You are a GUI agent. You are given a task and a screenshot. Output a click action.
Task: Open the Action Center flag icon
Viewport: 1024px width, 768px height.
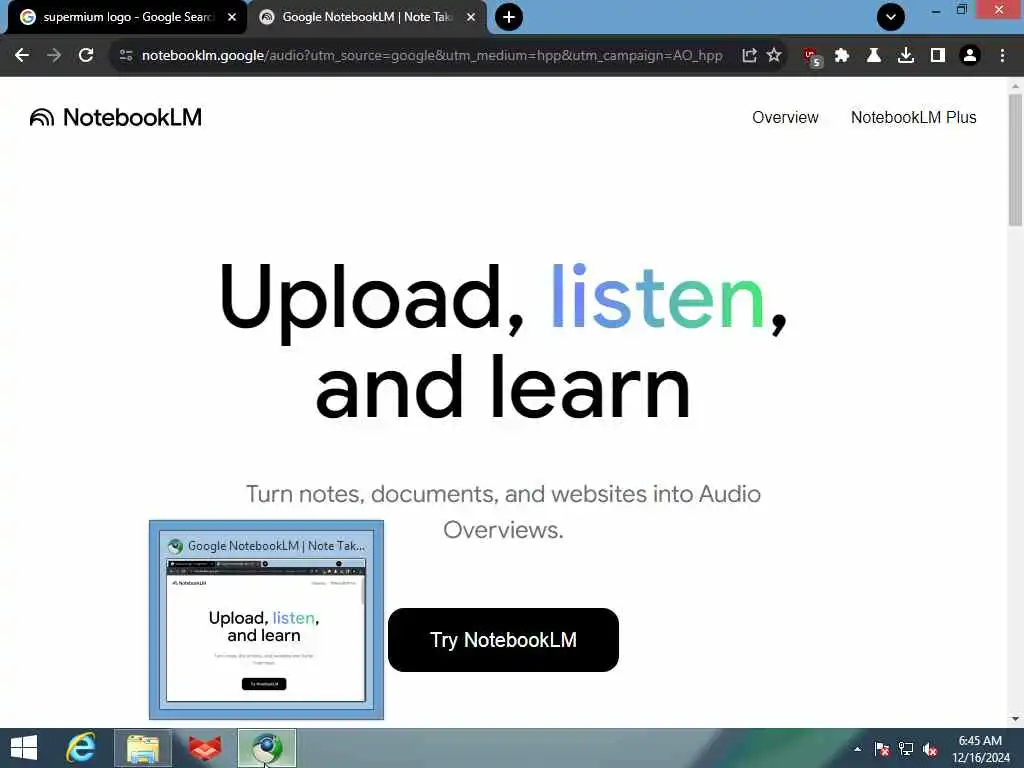click(x=882, y=749)
